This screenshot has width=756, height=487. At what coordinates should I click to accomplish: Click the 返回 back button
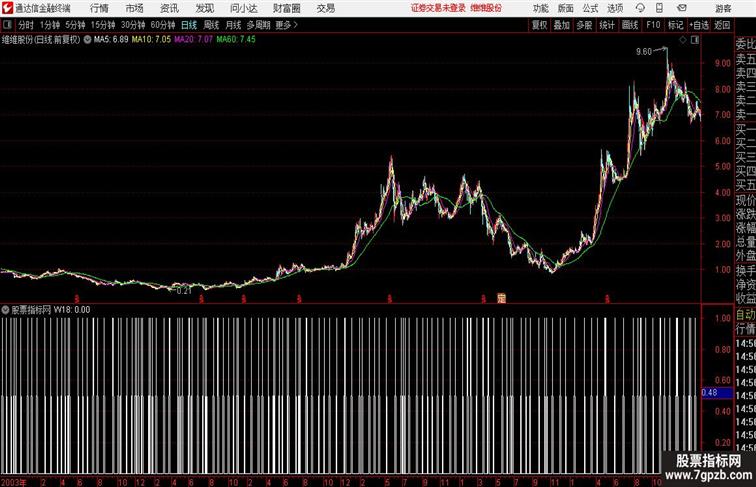click(722, 25)
